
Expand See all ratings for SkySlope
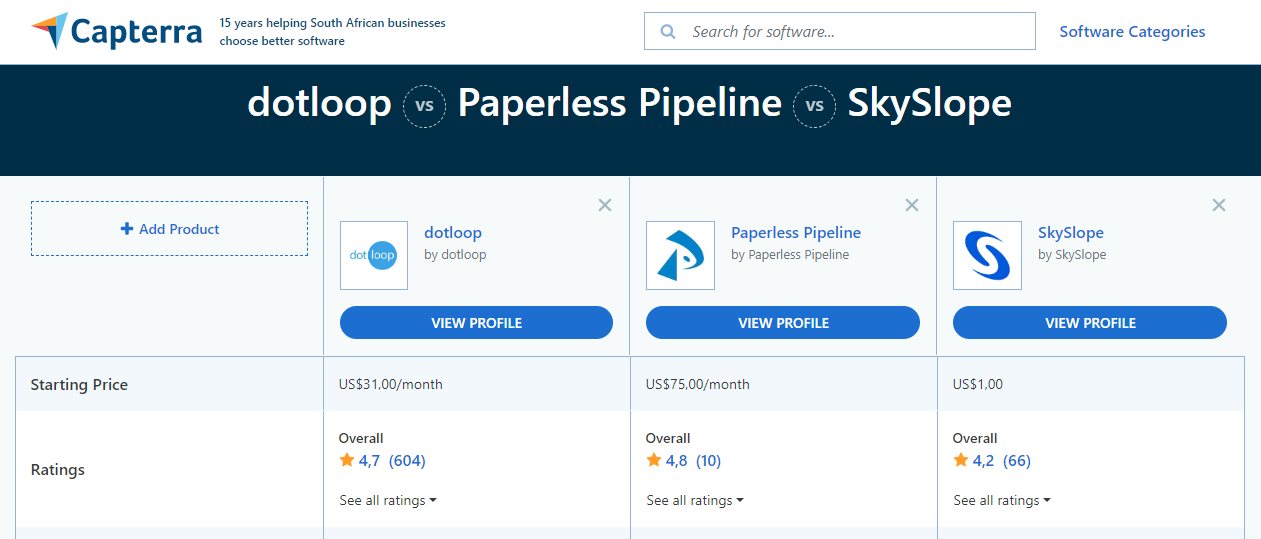click(1002, 500)
